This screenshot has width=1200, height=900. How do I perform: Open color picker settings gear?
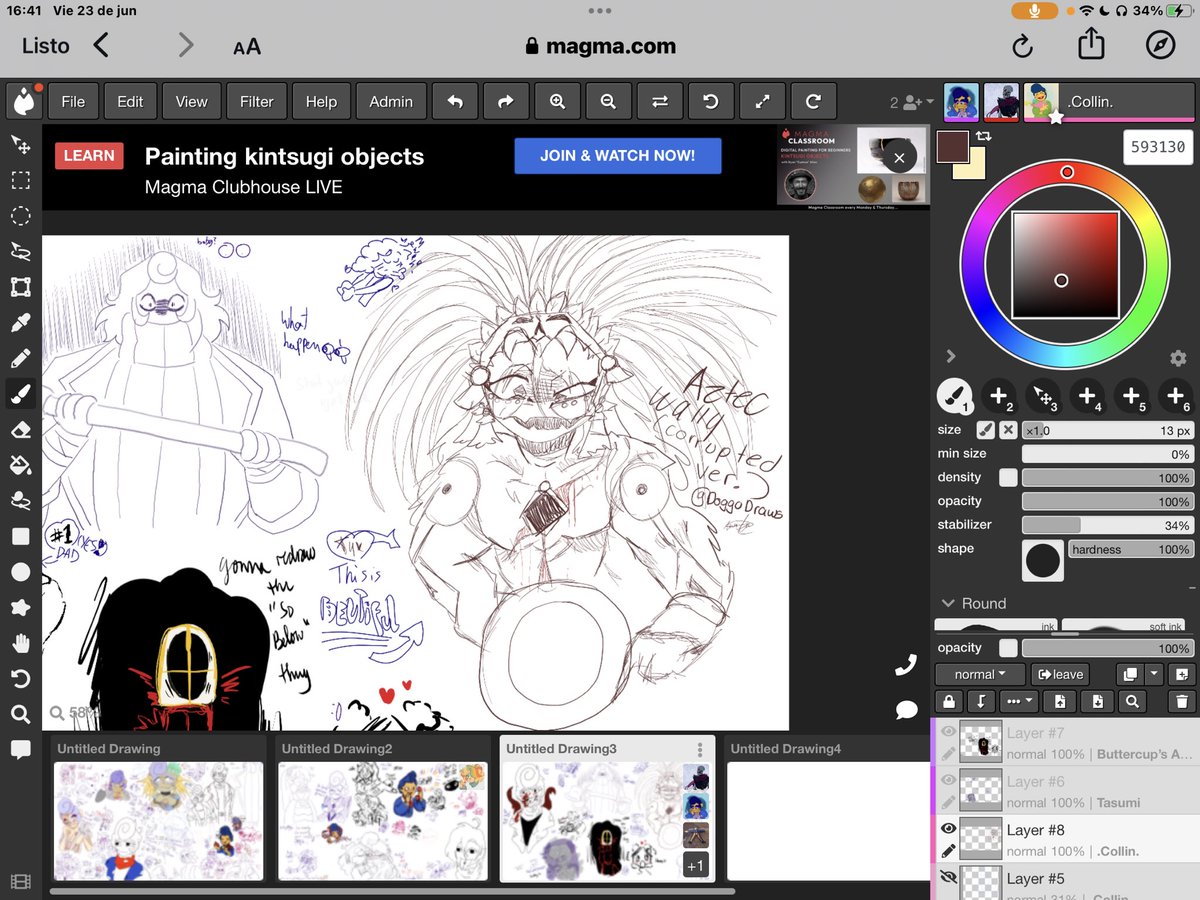(1178, 358)
